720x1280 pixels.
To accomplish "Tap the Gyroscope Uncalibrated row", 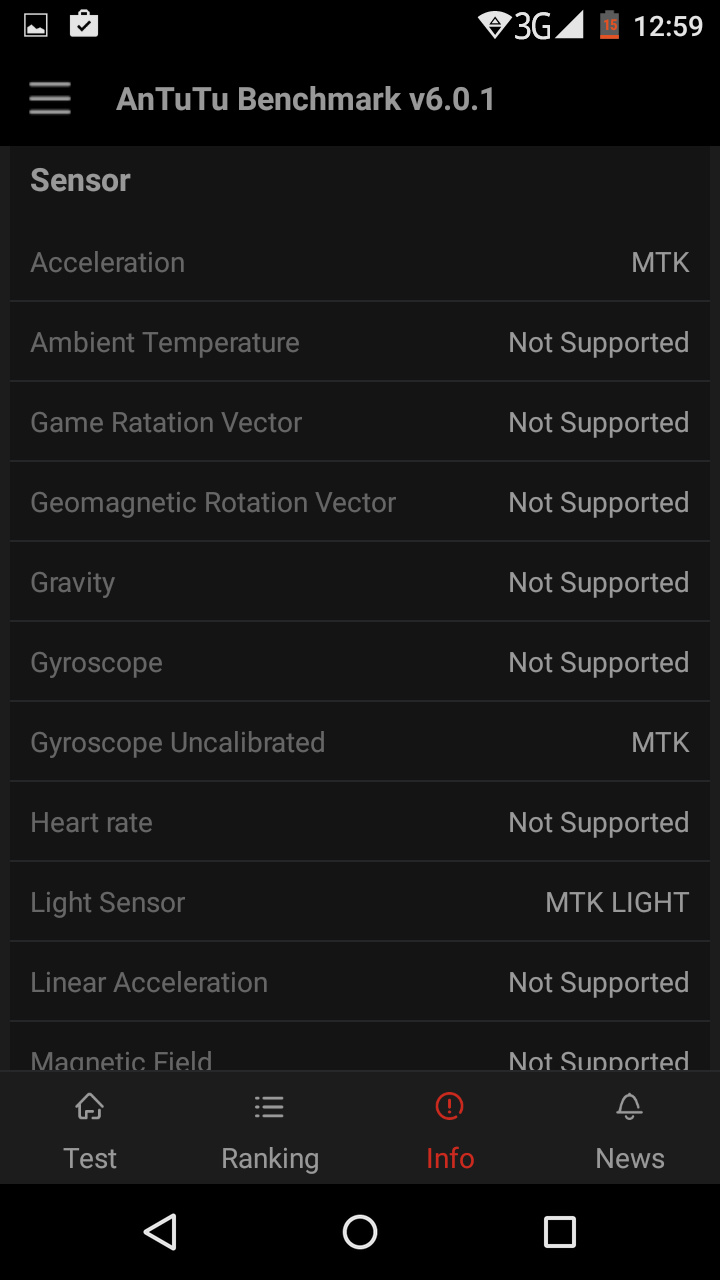I will tap(360, 742).
